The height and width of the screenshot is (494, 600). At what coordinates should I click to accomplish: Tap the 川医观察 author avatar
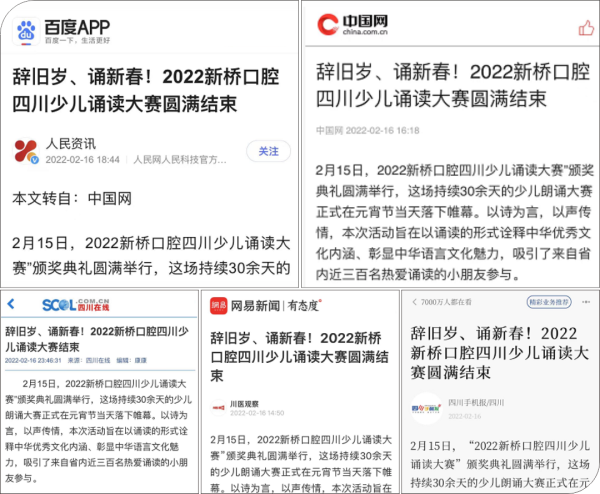click(x=220, y=405)
